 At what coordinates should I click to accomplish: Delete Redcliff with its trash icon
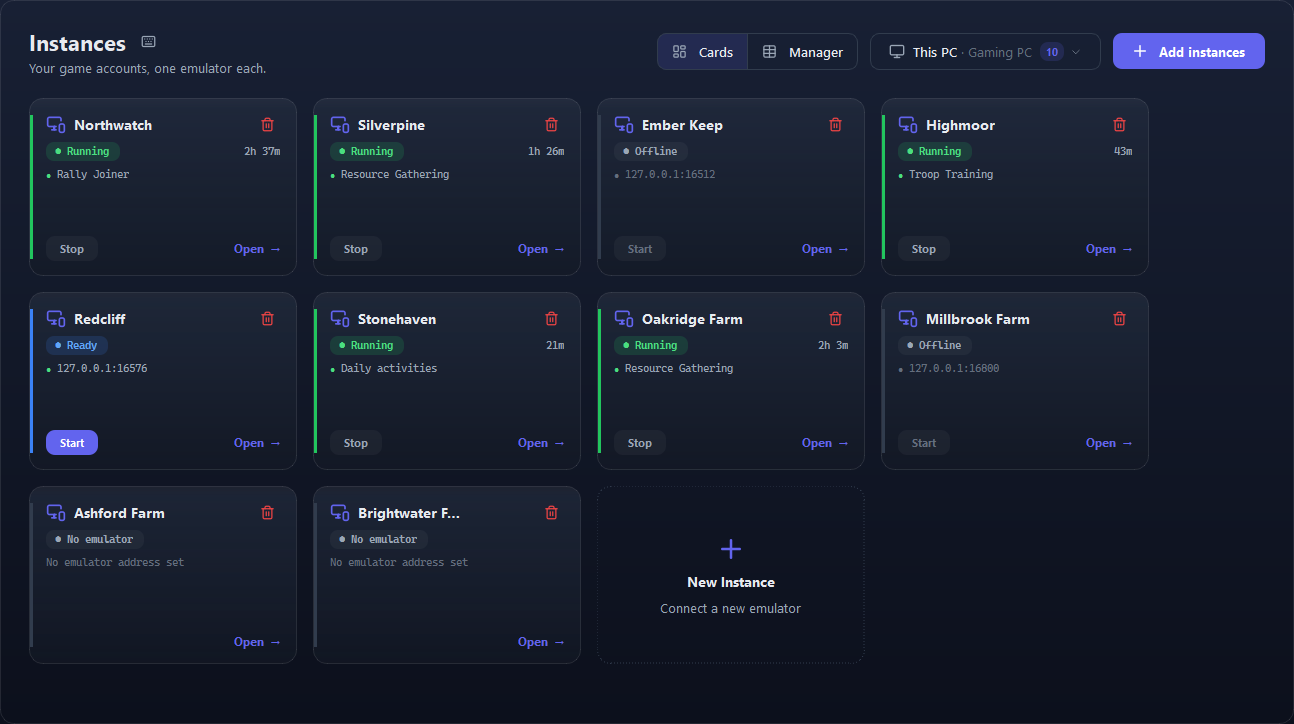267,319
